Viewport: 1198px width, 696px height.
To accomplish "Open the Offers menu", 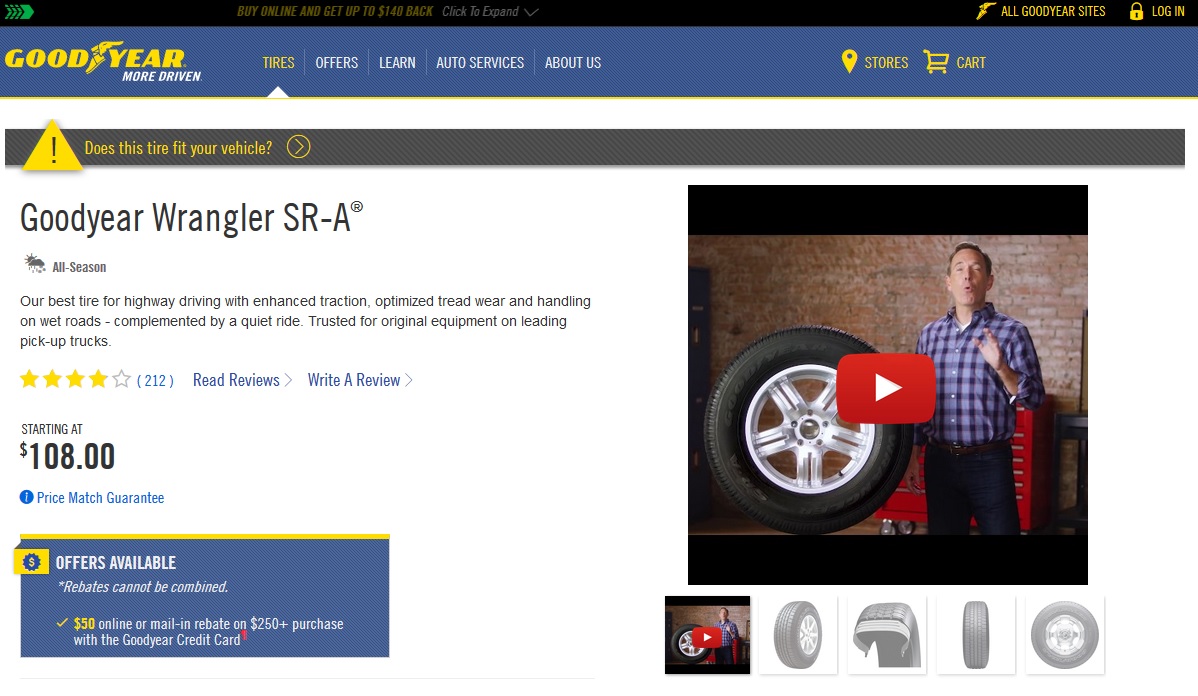I will pos(337,63).
